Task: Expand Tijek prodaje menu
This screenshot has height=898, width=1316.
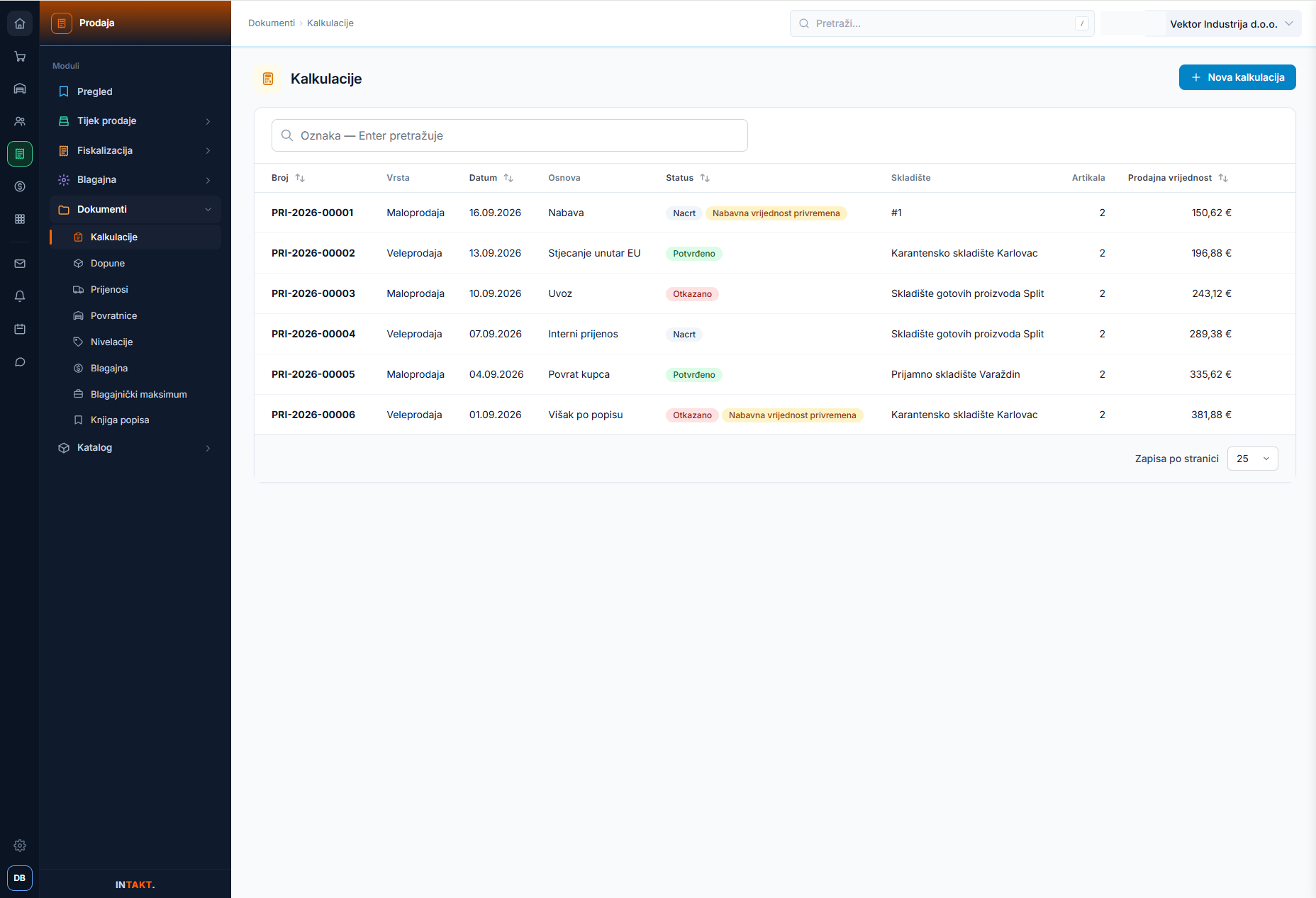Action: click(x=135, y=121)
